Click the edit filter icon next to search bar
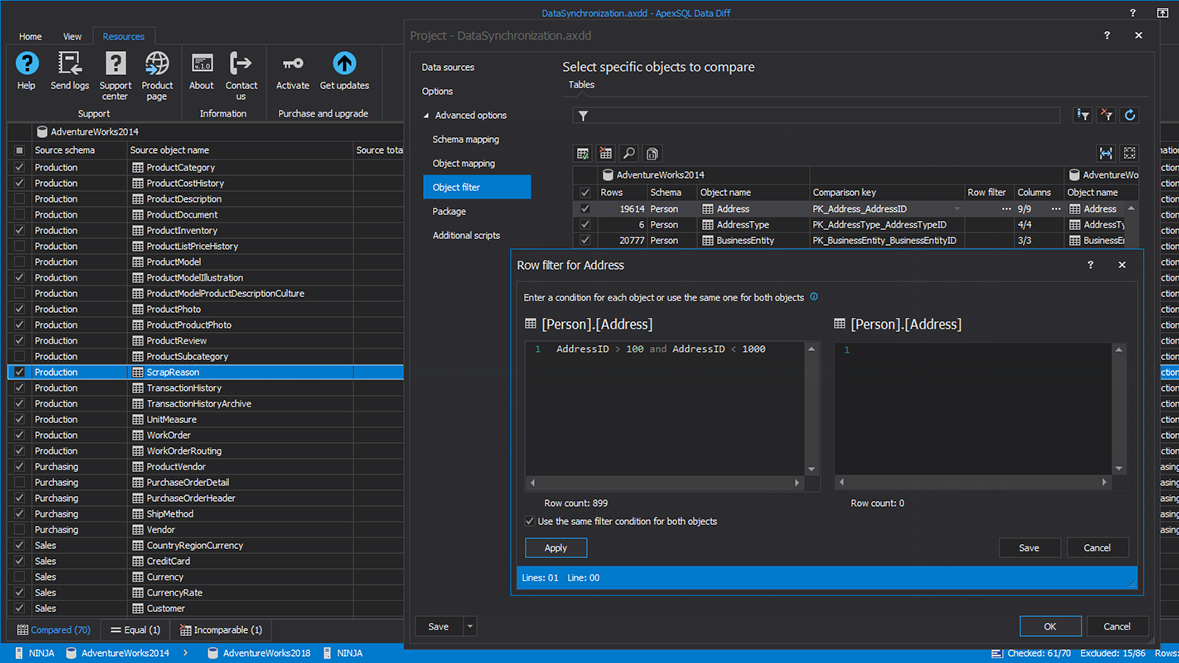This screenshot has width=1179, height=663. click(1083, 115)
